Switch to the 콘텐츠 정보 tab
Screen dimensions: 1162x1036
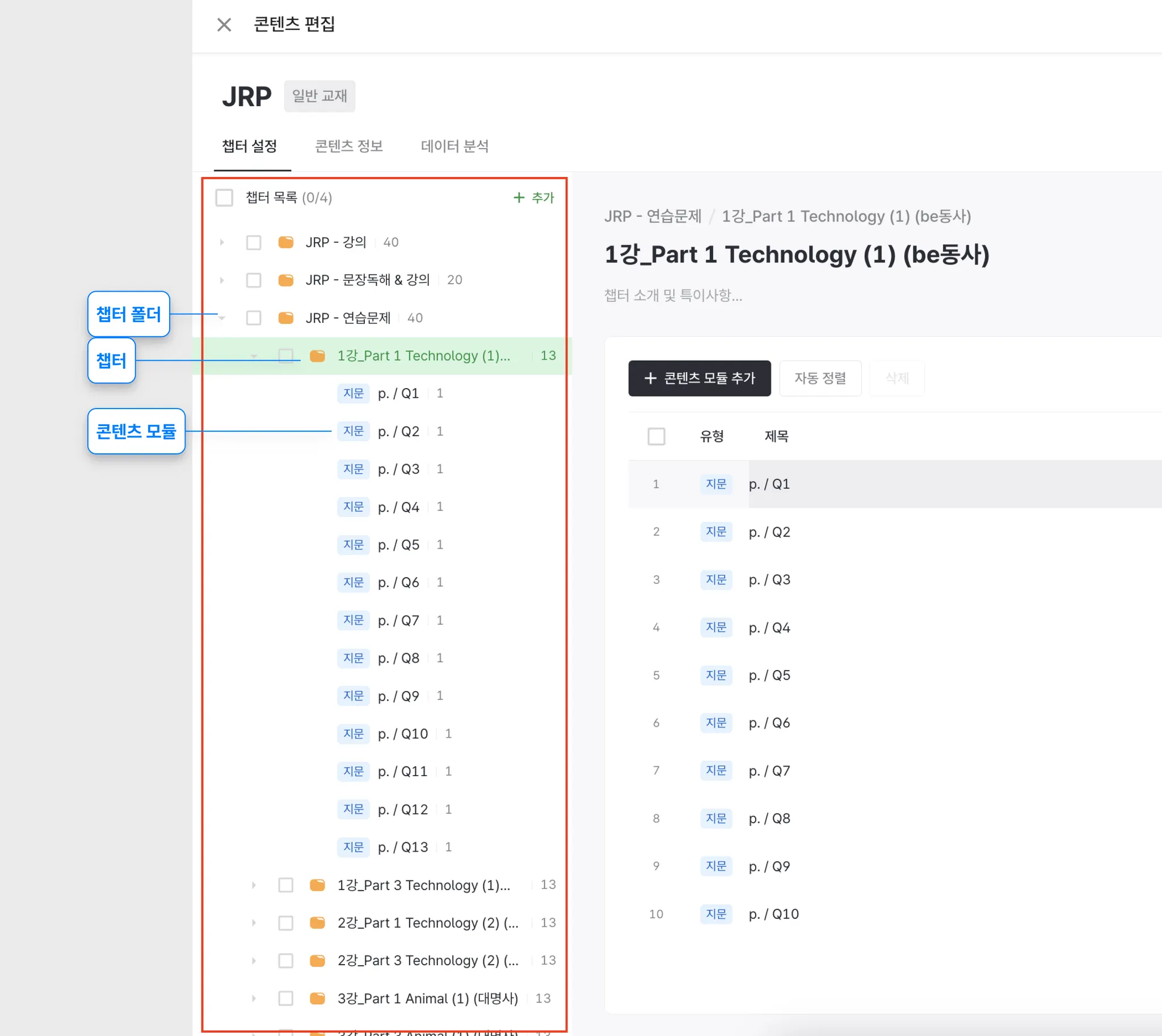tap(348, 146)
